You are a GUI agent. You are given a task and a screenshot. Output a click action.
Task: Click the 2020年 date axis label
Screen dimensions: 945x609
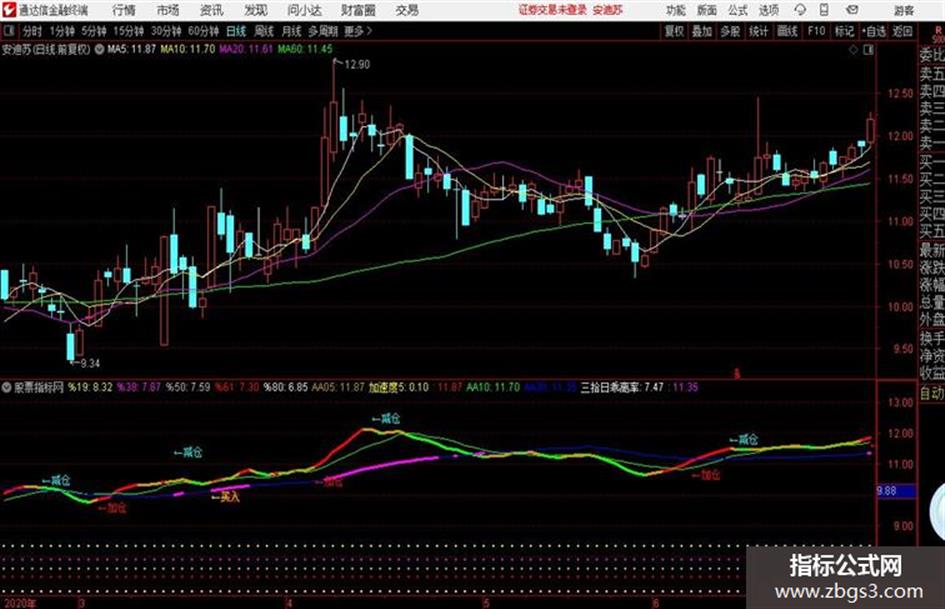tap(20, 604)
